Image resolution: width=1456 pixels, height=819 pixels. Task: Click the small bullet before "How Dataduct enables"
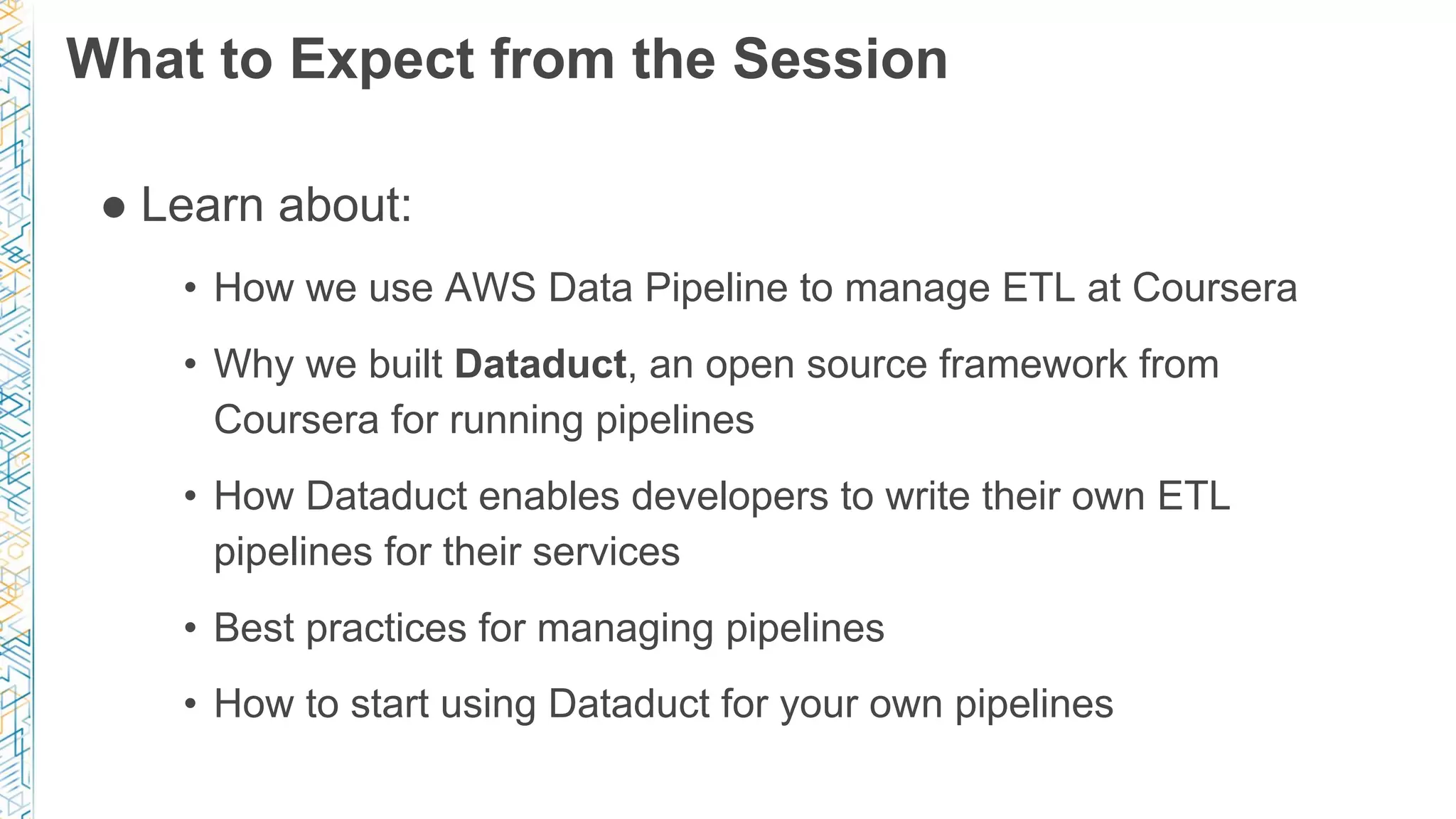(x=190, y=497)
